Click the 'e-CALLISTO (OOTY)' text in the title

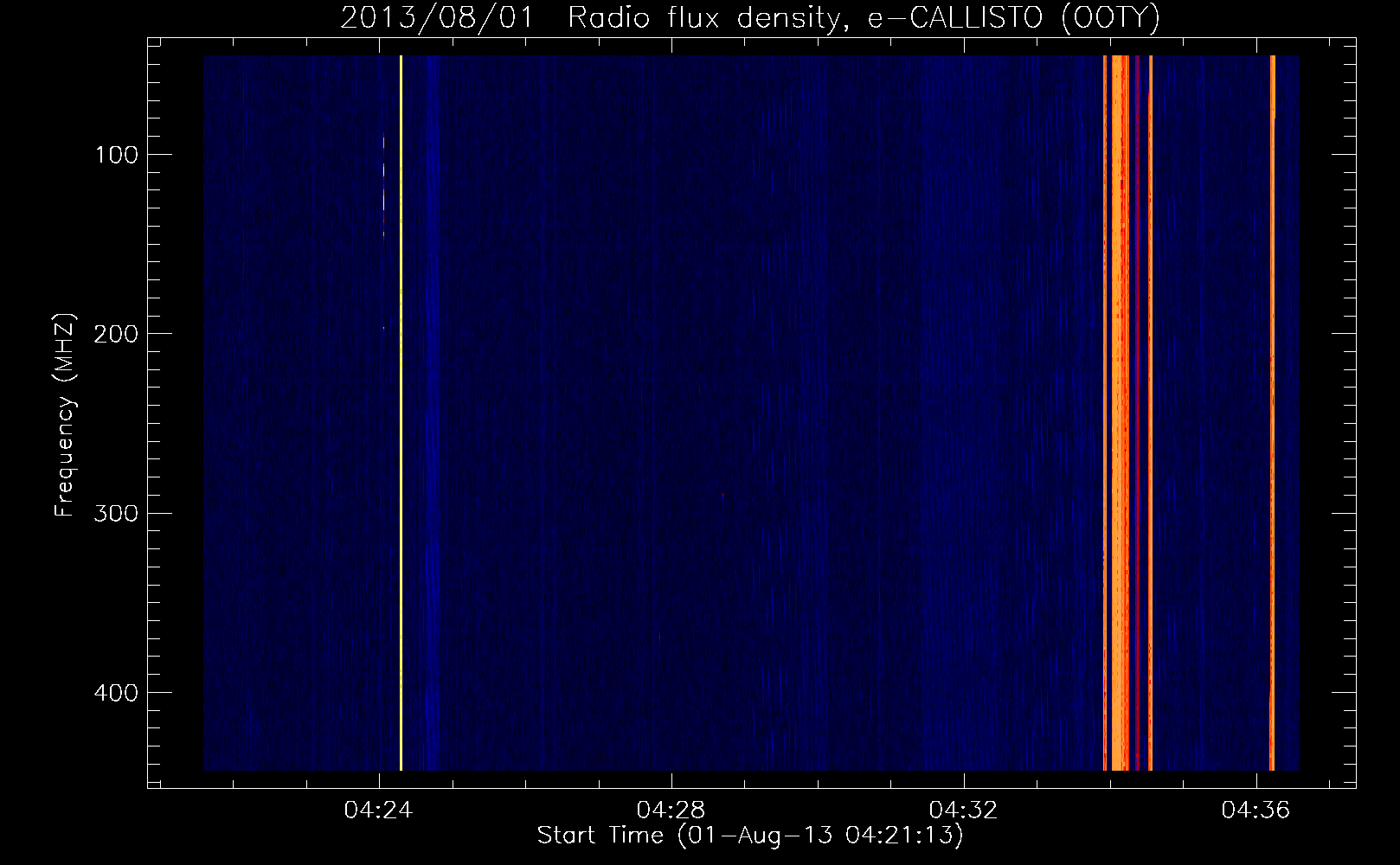[1014, 18]
